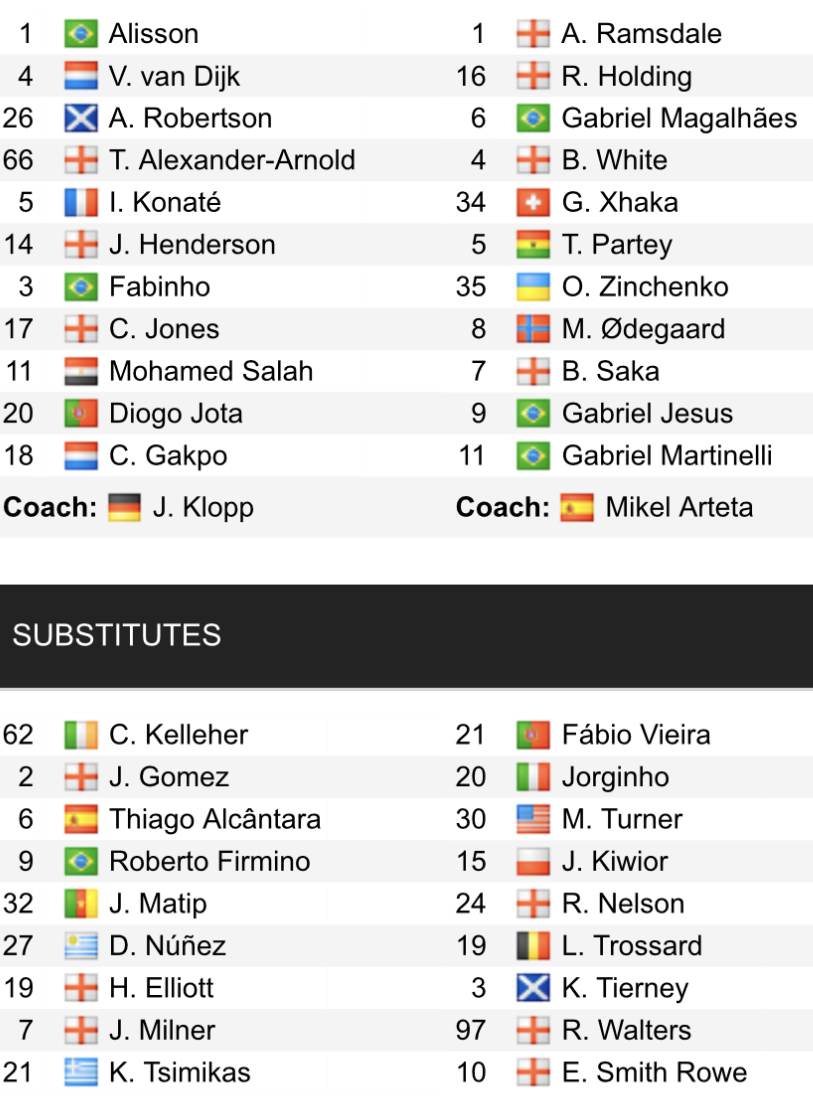Click the Scotland flag beside A. Robertson
The image size is (813, 1099).
pyautogui.click(x=81, y=118)
